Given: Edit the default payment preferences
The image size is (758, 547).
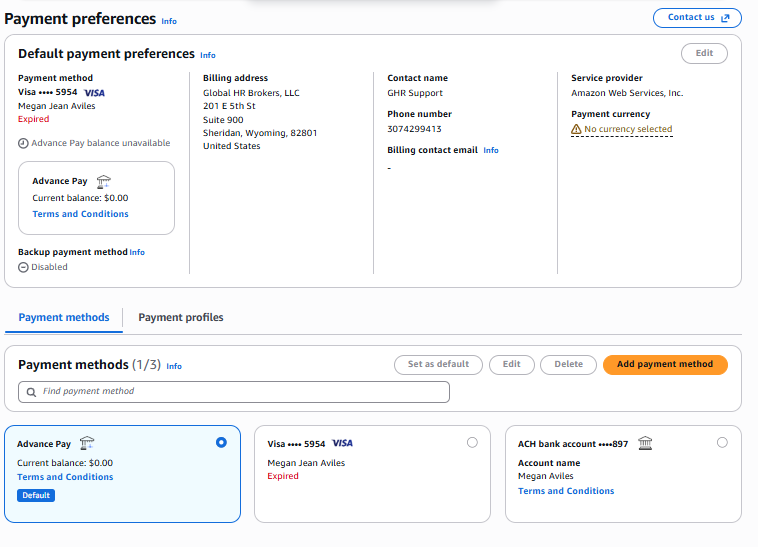Looking at the screenshot, I should click(x=704, y=53).
